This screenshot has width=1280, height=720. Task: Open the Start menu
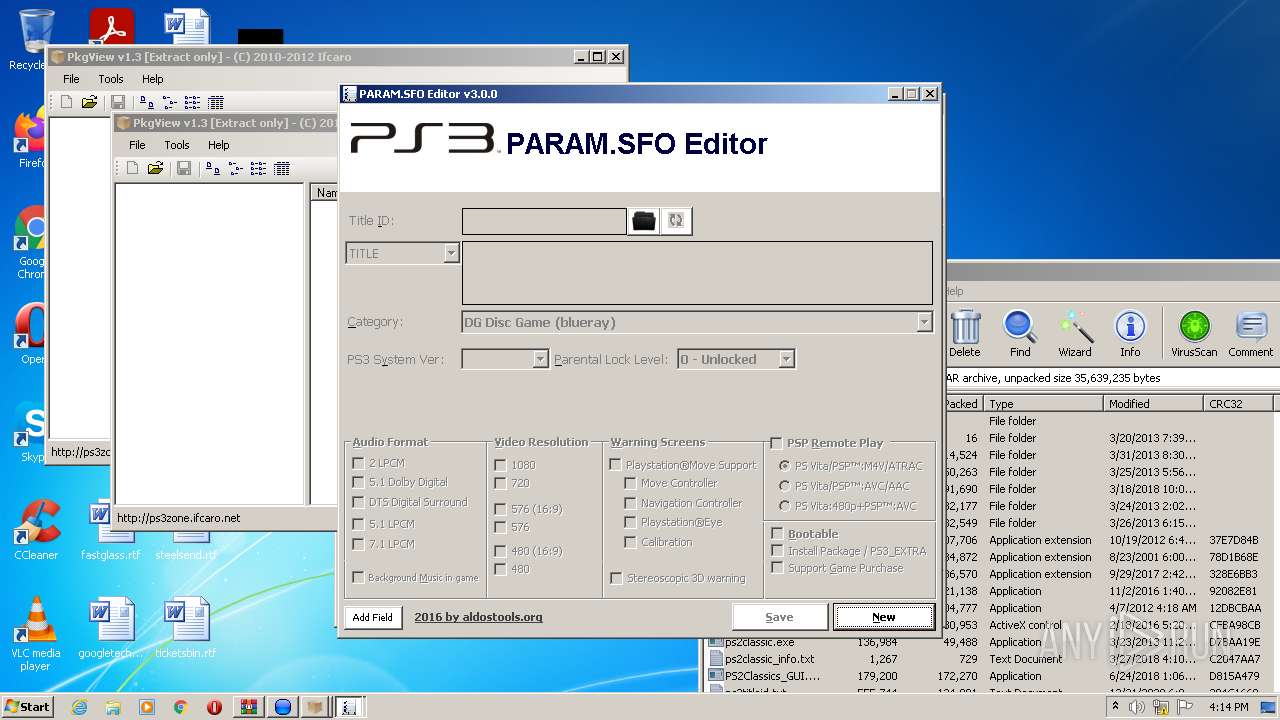tap(27, 707)
